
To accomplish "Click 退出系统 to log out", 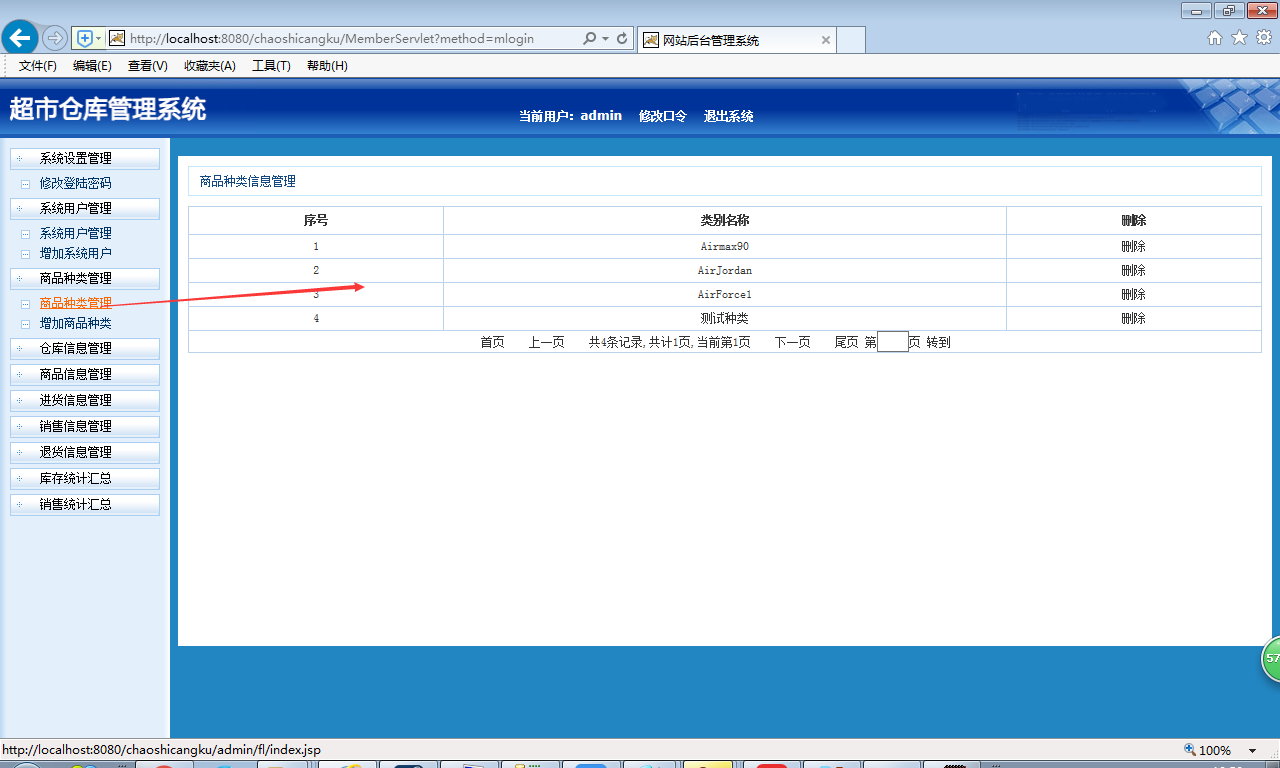I will coord(728,116).
